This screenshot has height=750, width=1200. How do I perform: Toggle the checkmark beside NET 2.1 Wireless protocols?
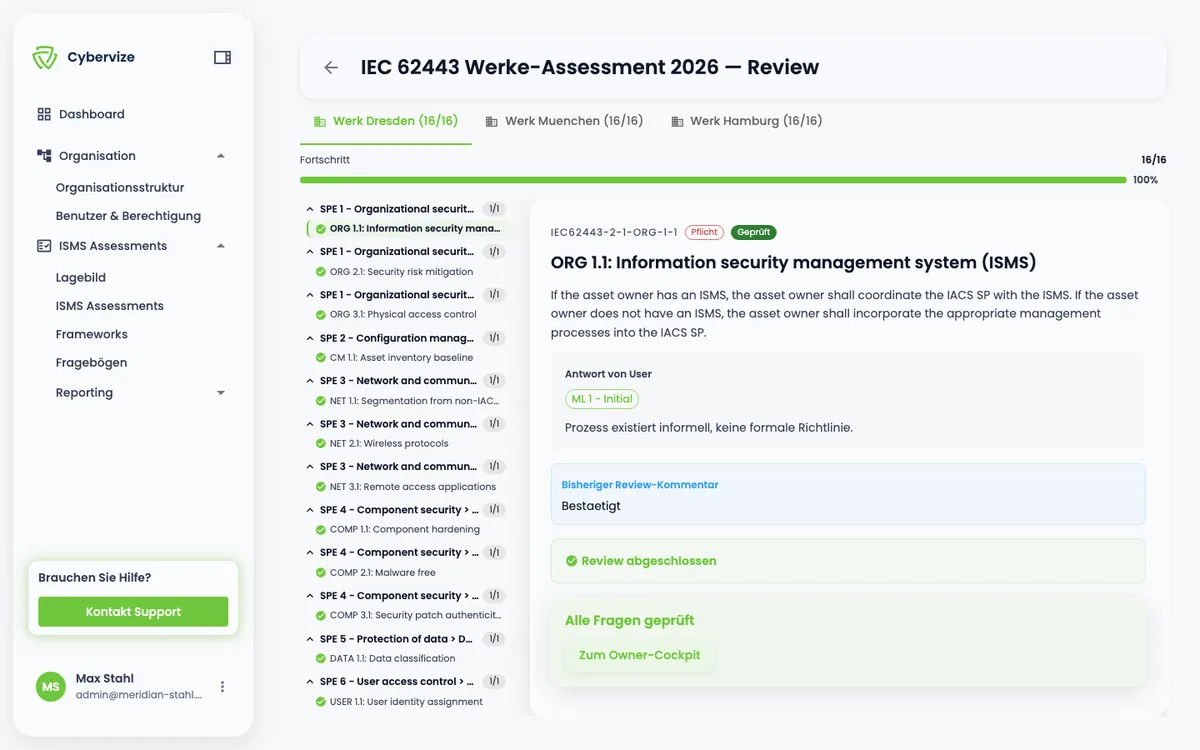[x=320, y=443]
